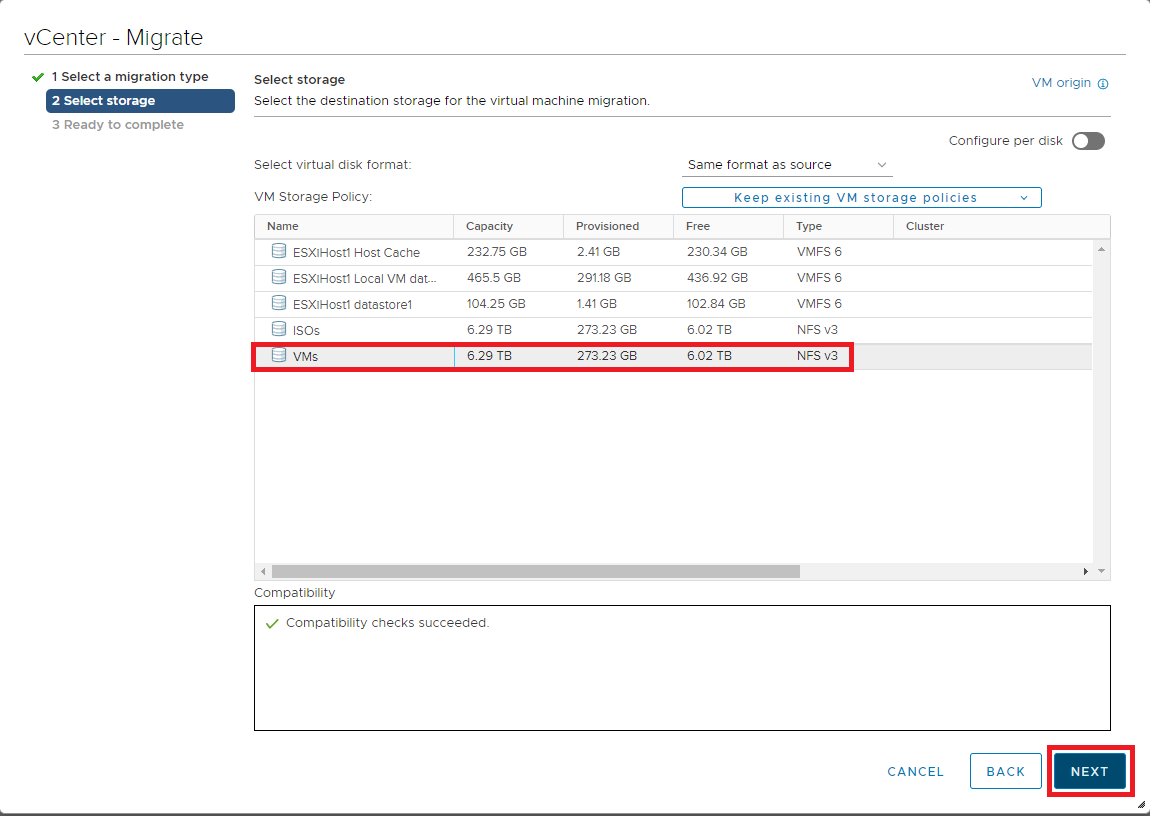Open the VM Storage Policy dropdown
This screenshot has width=1150, height=816.
pyautogui.click(x=861, y=198)
